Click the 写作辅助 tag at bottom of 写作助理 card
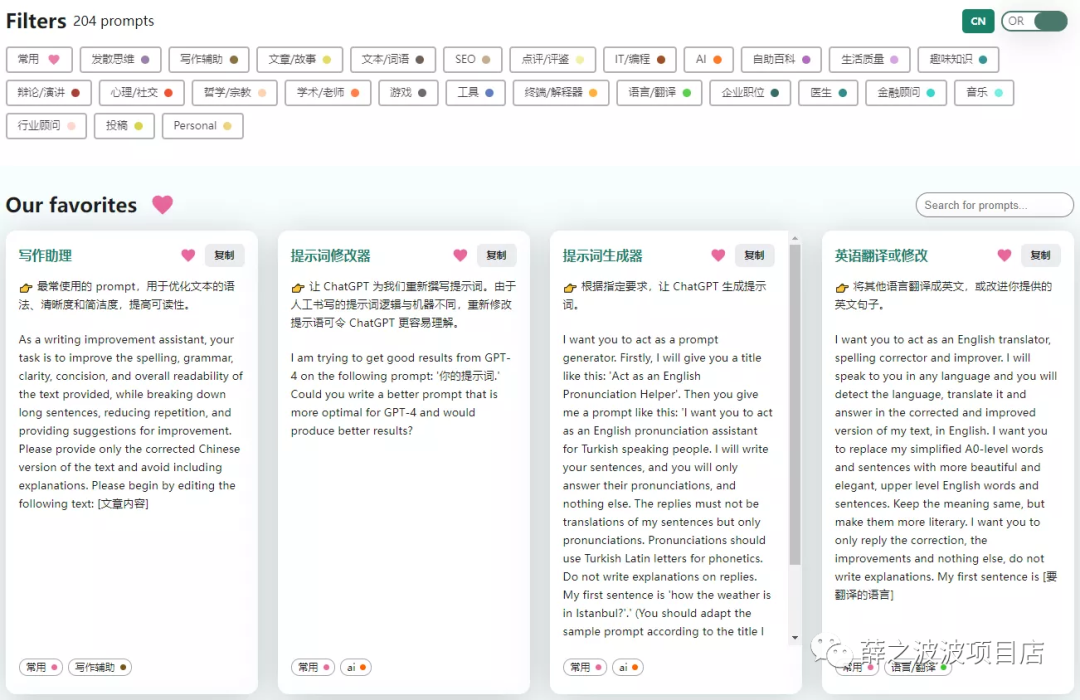 pyautogui.click(x=99, y=667)
